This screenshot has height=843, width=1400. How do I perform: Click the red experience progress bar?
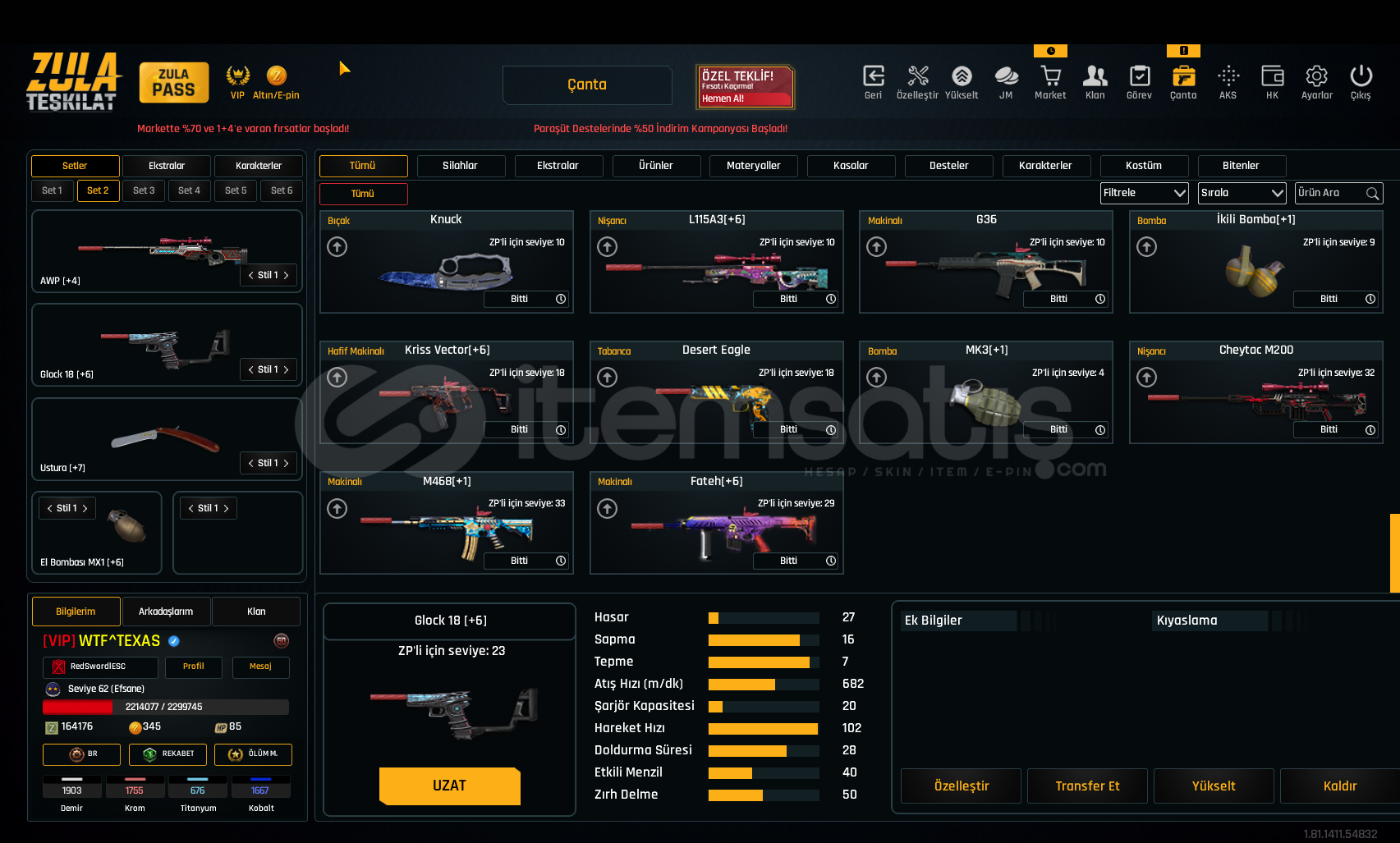166,708
